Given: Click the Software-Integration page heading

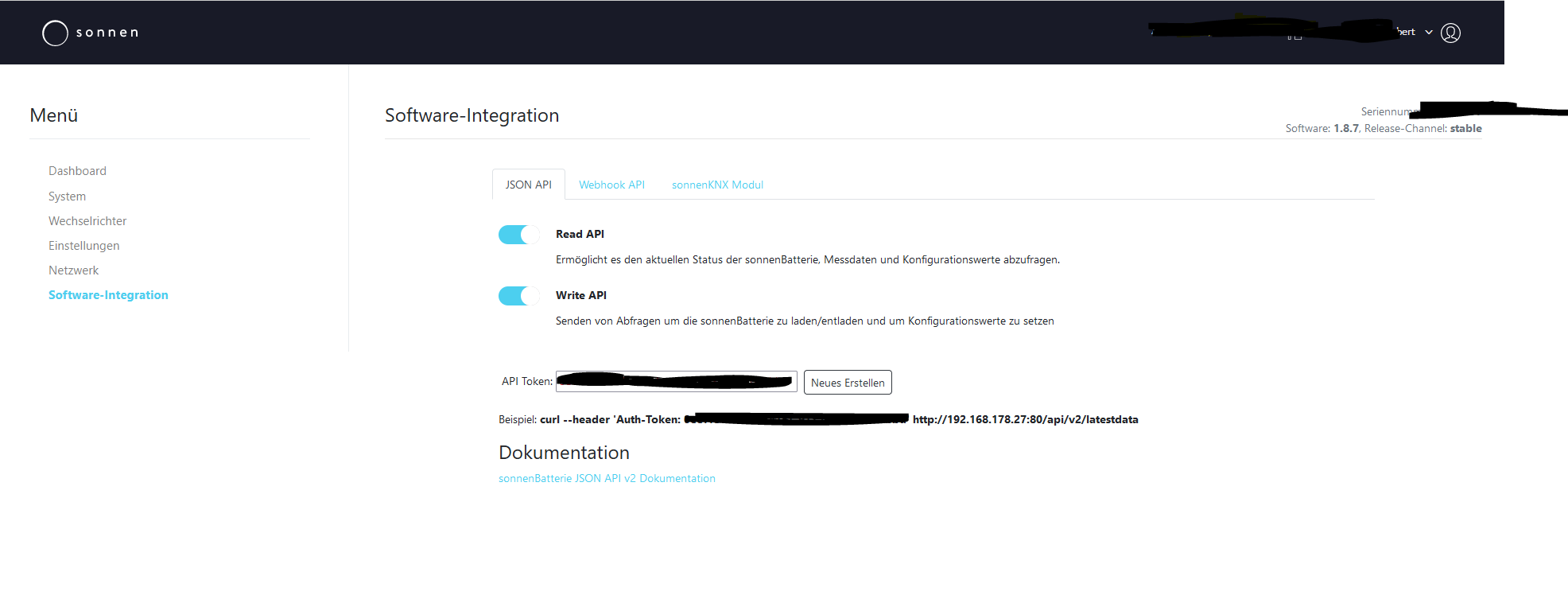Looking at the screenshot, I should pos(472,115).
